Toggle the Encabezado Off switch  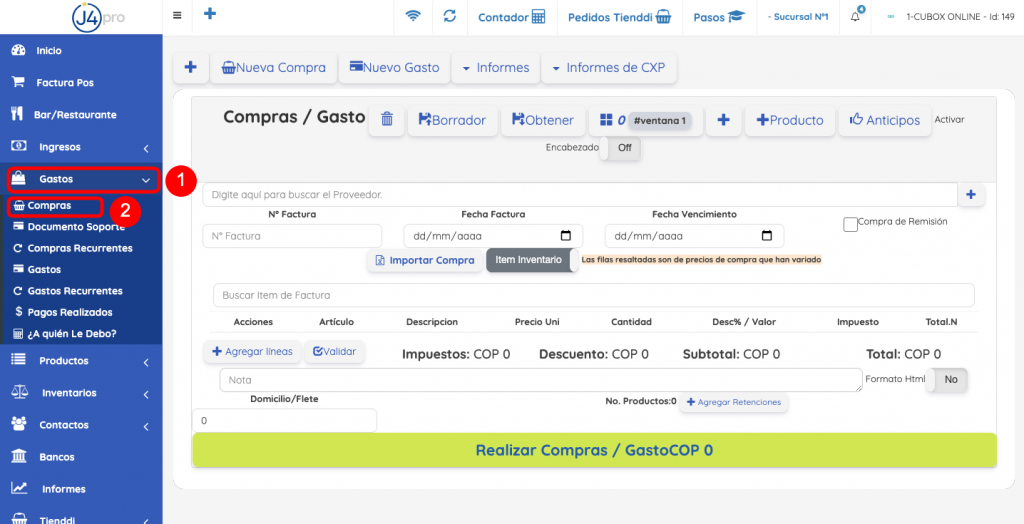click(x=620, y=148)
